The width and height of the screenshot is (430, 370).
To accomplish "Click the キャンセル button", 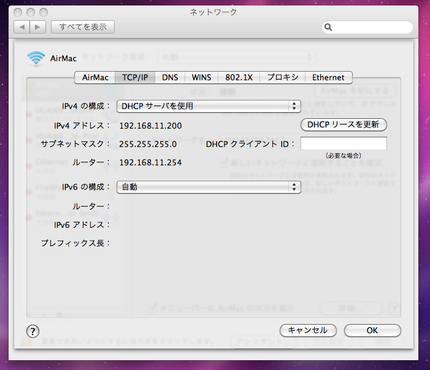I will (308, 331).
